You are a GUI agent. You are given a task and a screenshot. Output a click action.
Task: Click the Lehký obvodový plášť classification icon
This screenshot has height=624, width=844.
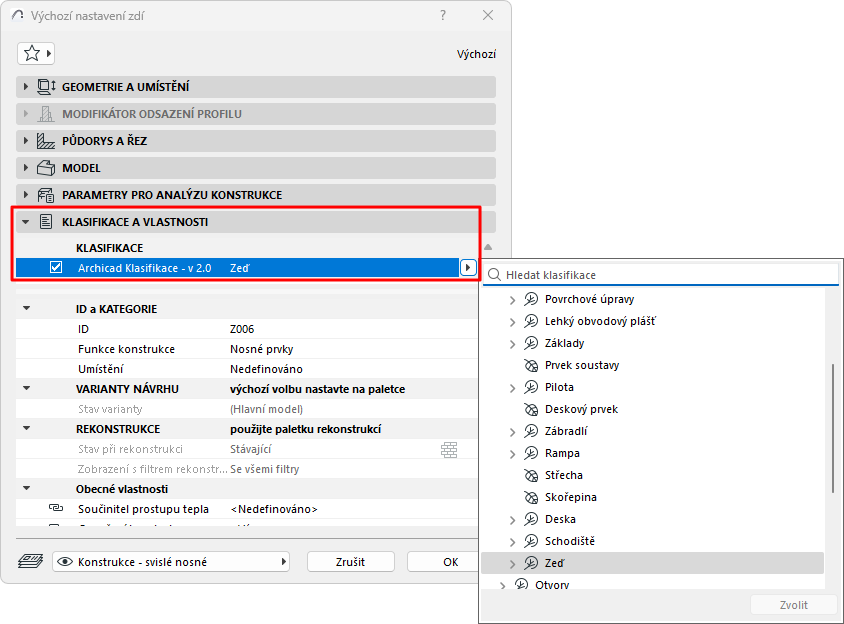(531, 321)
